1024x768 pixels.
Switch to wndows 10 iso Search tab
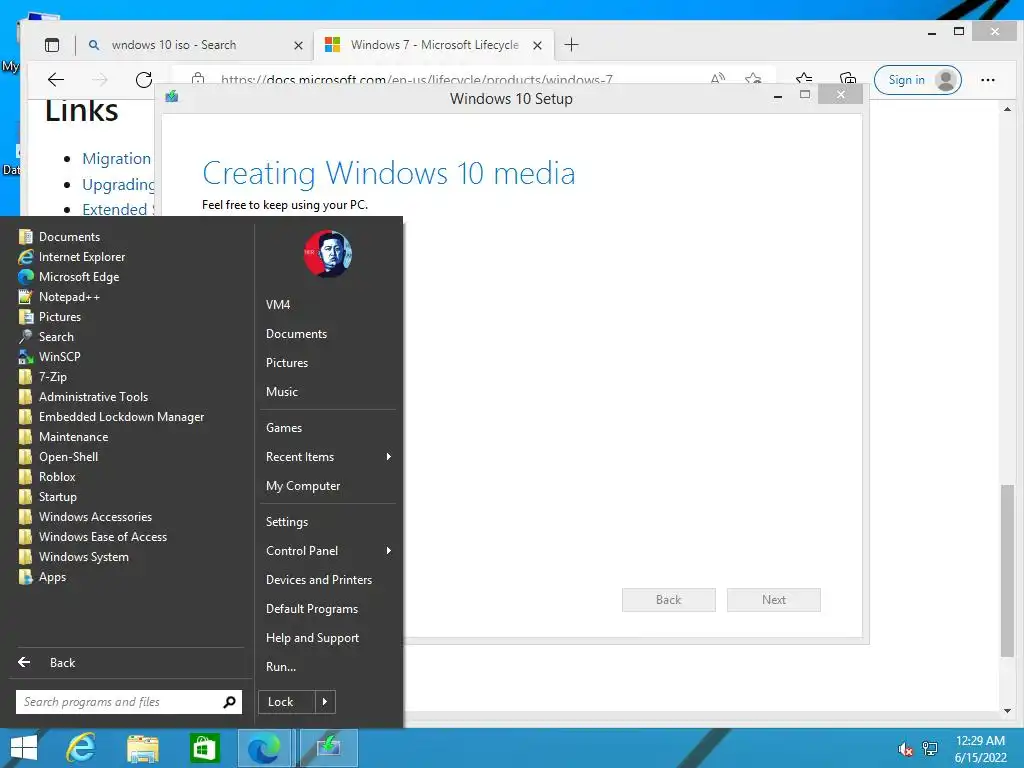[x=174, y=45]
